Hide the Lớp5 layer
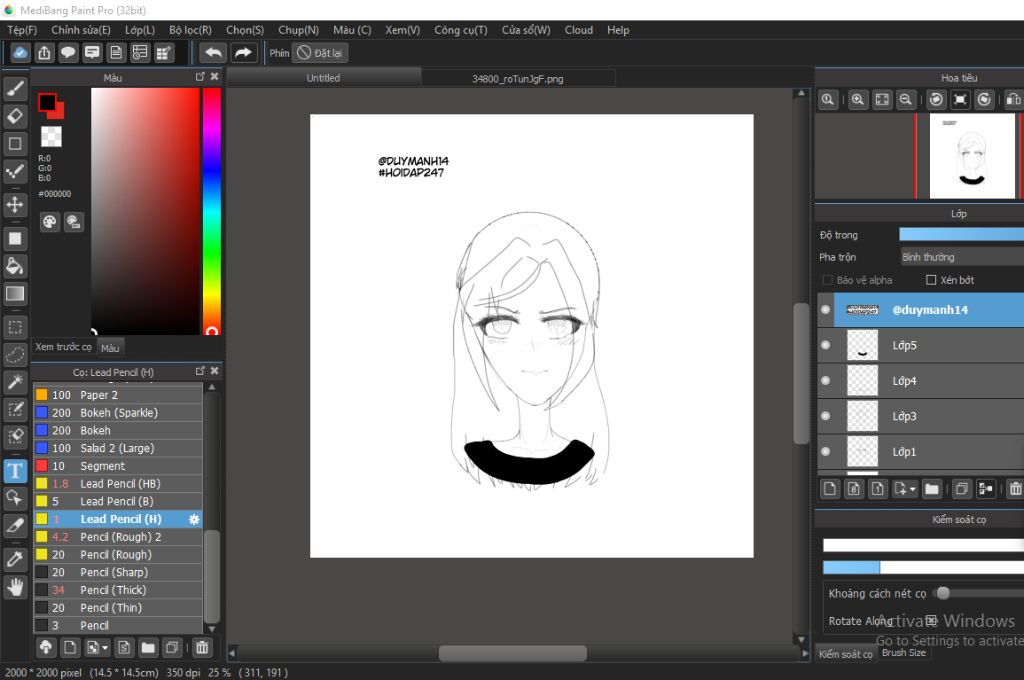1024x680 pixels. (825, 345)
